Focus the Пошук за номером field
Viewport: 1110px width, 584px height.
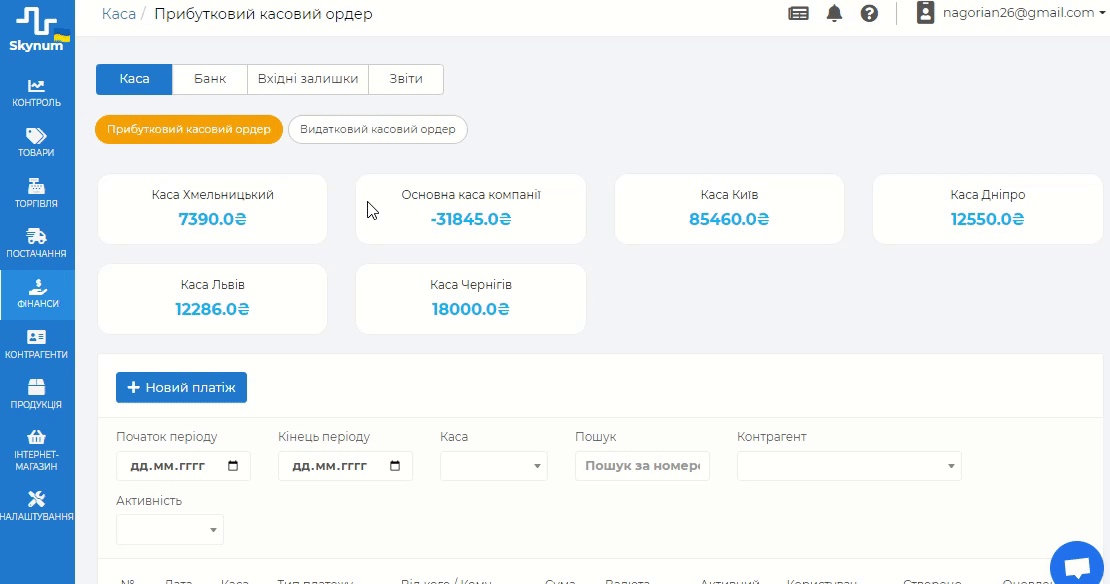[642, 466]
